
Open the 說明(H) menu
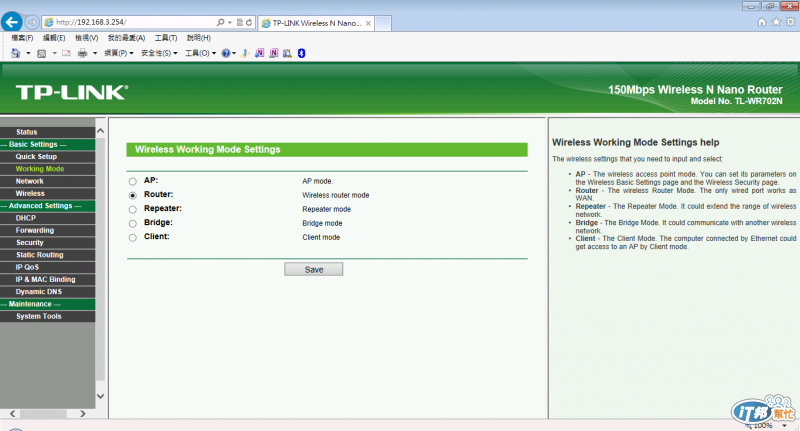[x=198, y=38]
